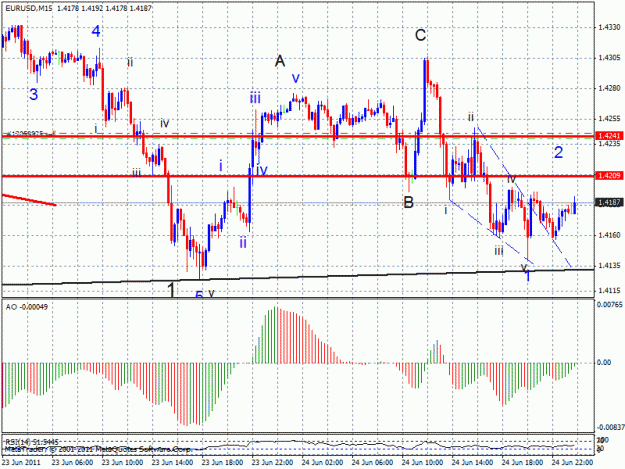Select the 1.4135 price axis label
Image resolution: width=625 pixels, height=469 pixels.
pyautogui.click(x=610, y=266)
